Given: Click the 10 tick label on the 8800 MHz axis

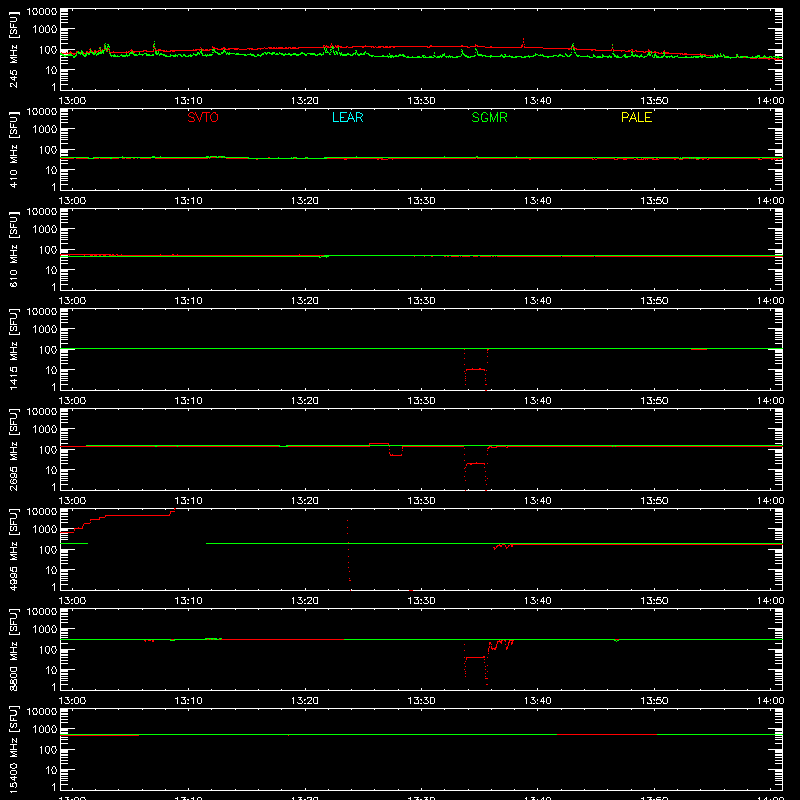Looking at the screenshot, I should coord(52,670).
